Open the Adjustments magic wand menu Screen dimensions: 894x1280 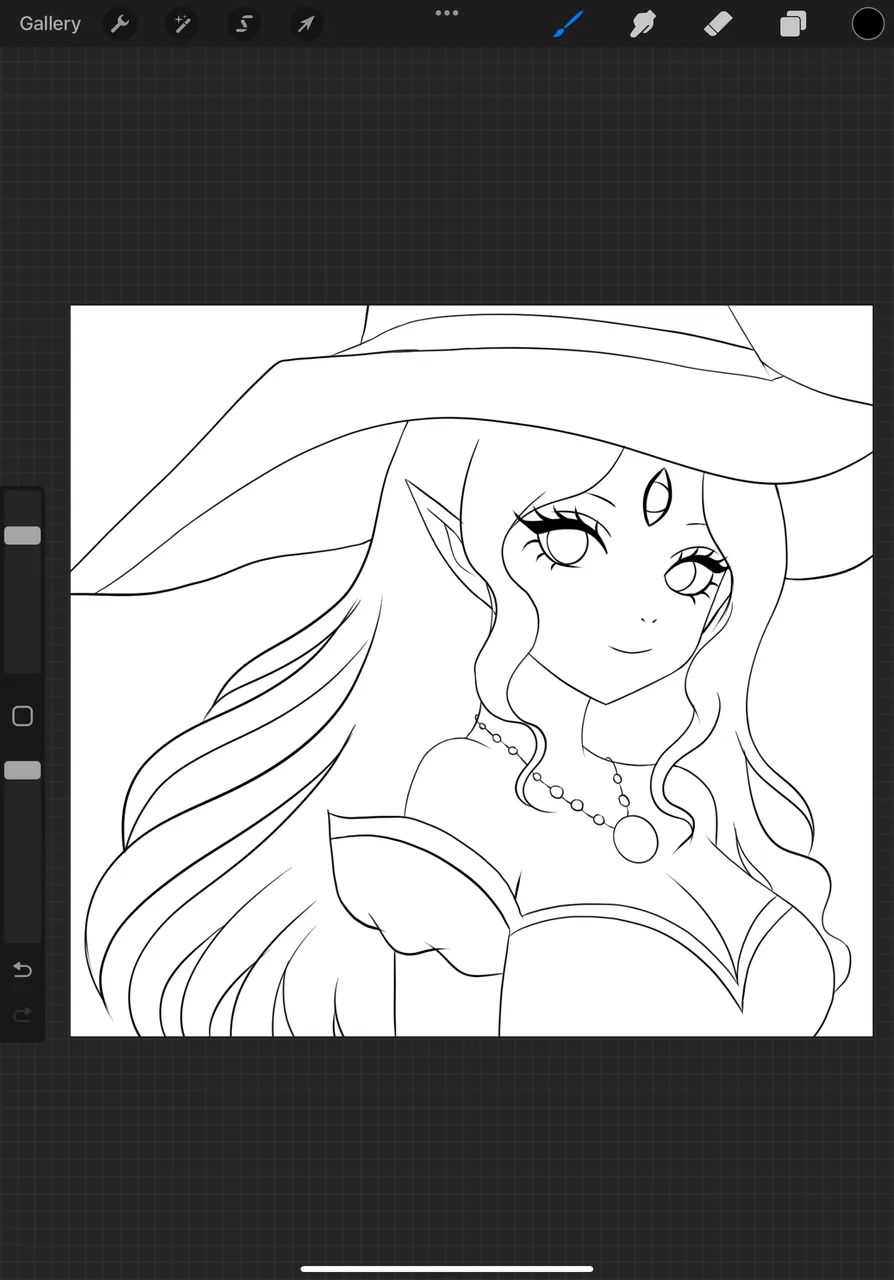click(182, 23)
